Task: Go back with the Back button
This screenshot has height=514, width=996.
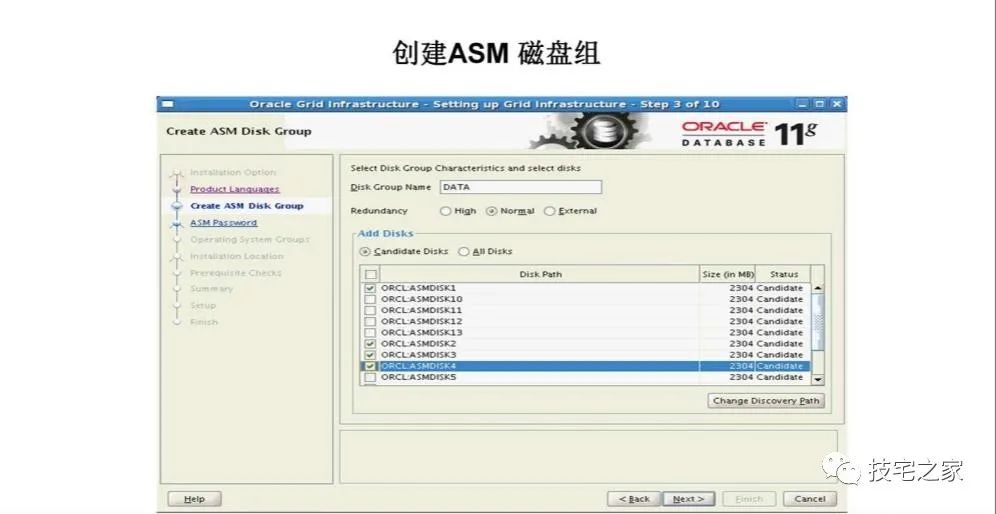Action: tap(634, 499)
